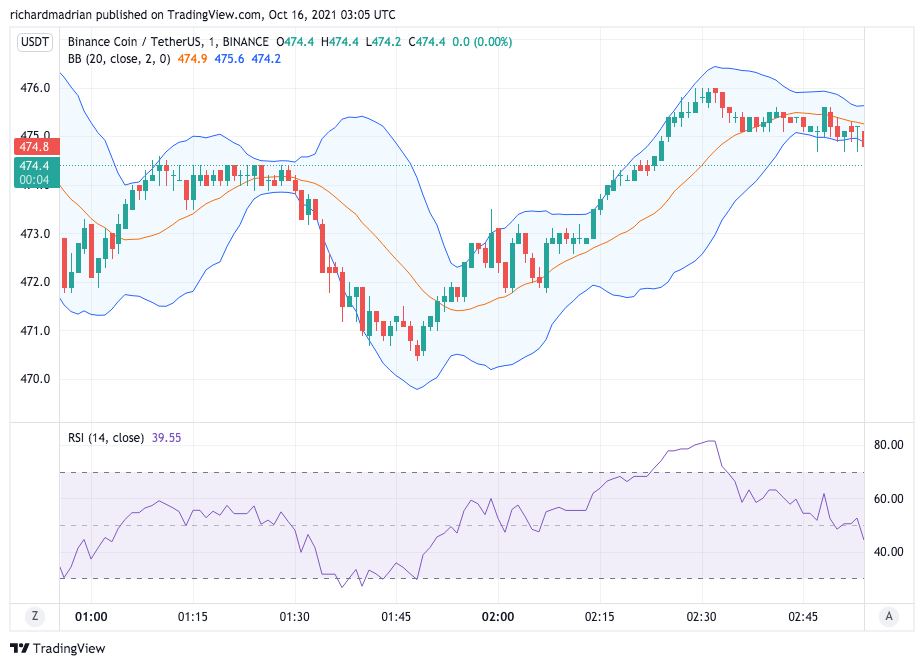Click the 476.0 price axis label

click(x=35, y=88)
